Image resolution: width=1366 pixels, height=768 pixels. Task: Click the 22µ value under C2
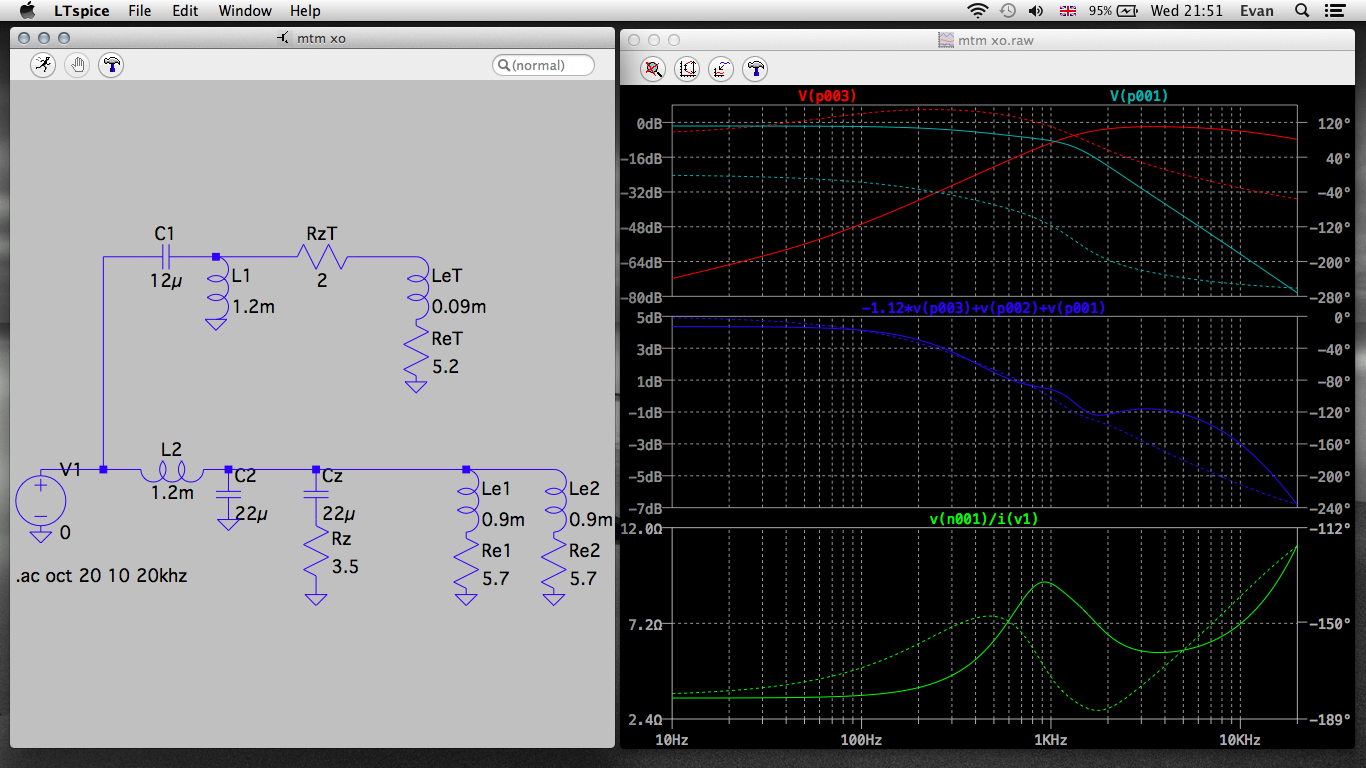pos(251,513)
